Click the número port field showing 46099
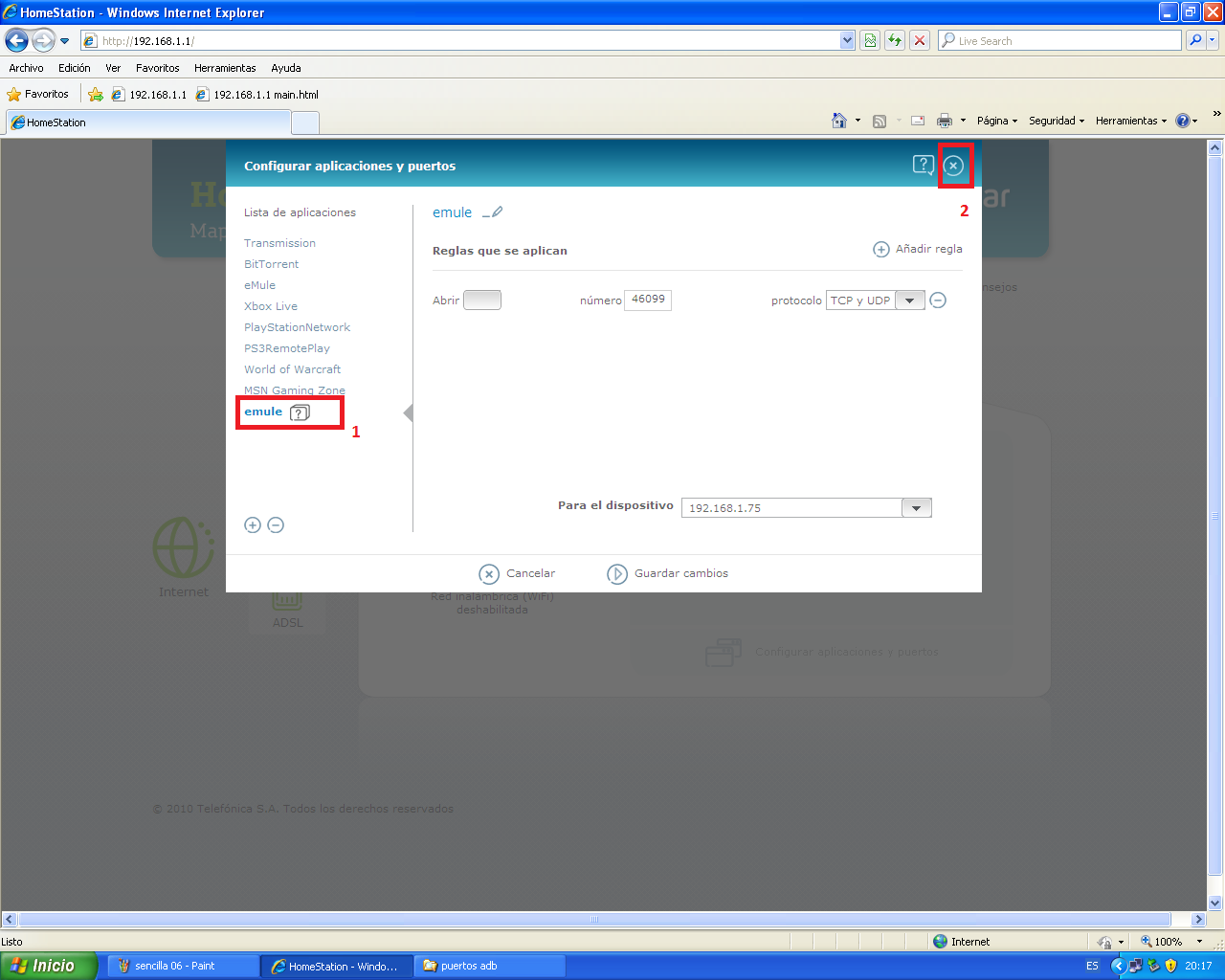The width and height of the screenshot is (1225, 980). [x=648, y=300]
